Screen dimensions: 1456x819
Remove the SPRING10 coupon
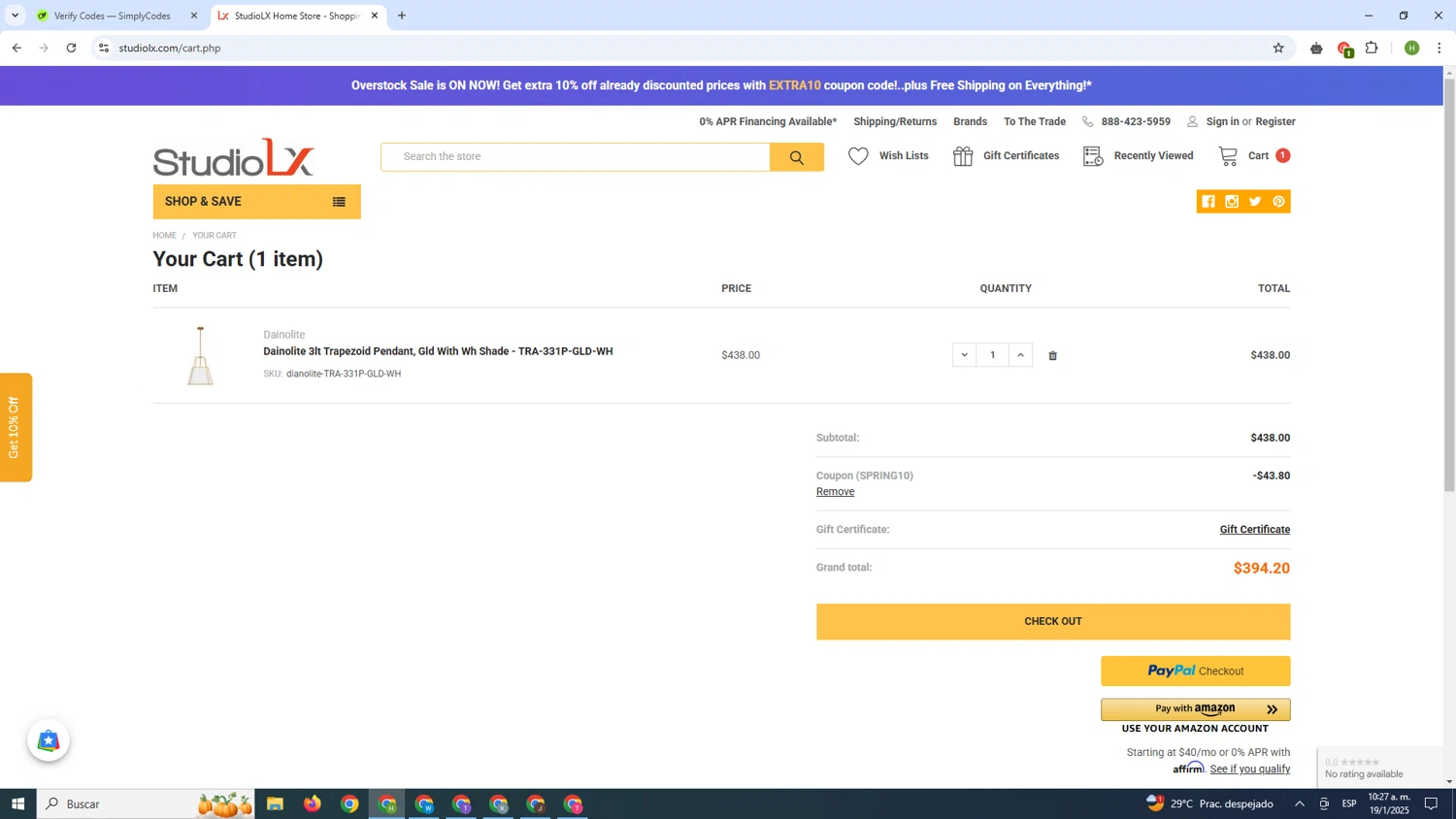coord(835,492)
